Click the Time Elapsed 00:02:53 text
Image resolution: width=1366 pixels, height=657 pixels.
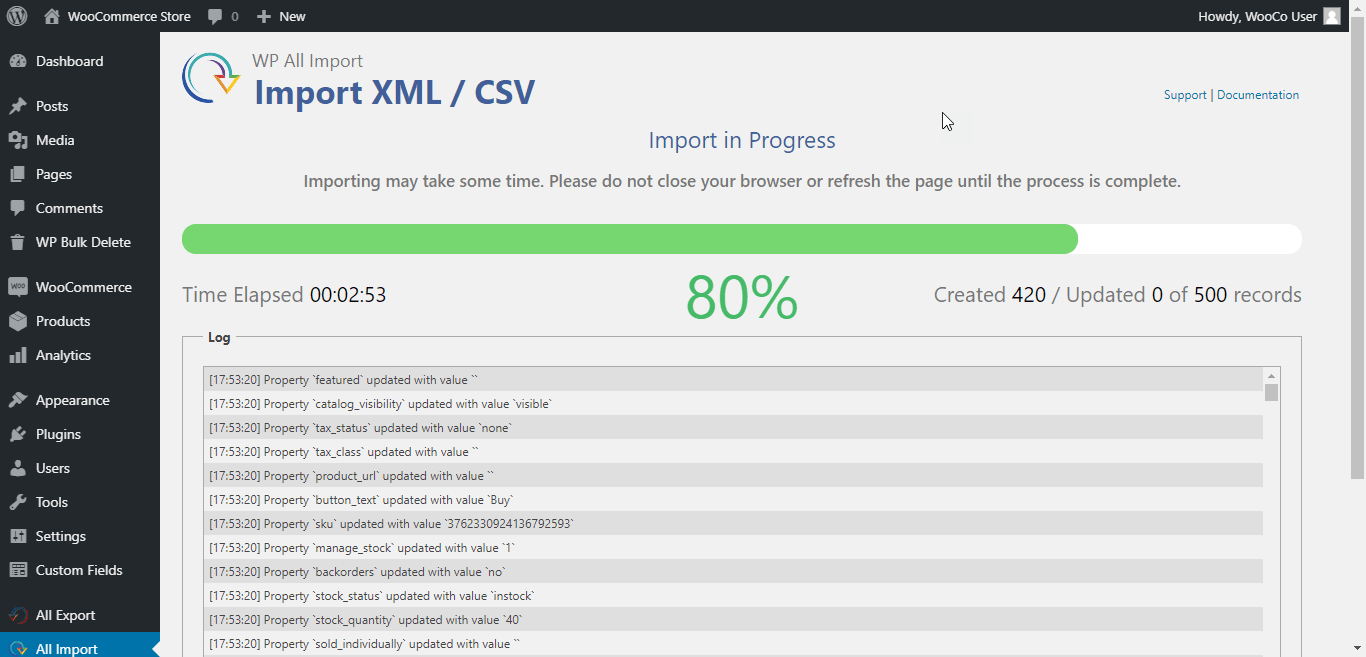(x=284, y=295)
